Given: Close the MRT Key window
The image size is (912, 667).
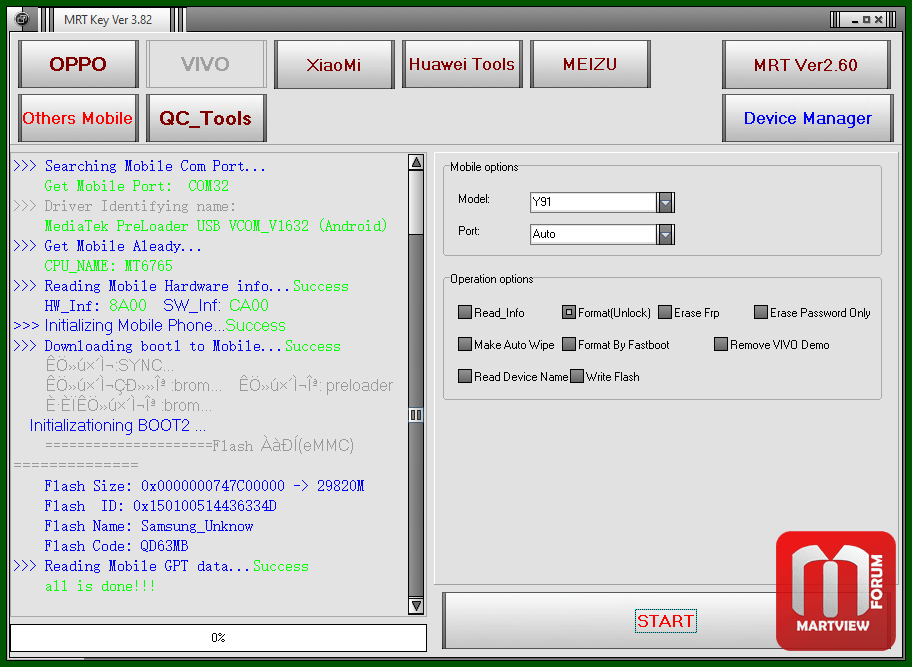Looking at the screenshot, I should (x=878, y=20).
